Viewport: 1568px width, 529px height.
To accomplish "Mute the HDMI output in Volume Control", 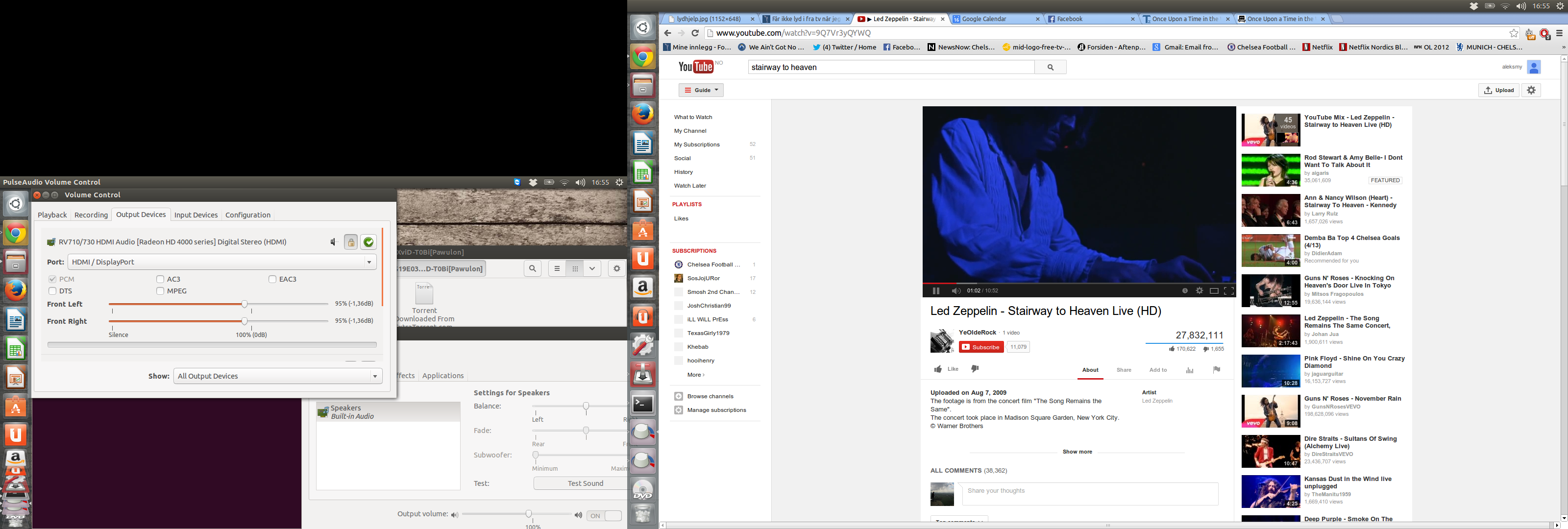I will click(333, 242).
